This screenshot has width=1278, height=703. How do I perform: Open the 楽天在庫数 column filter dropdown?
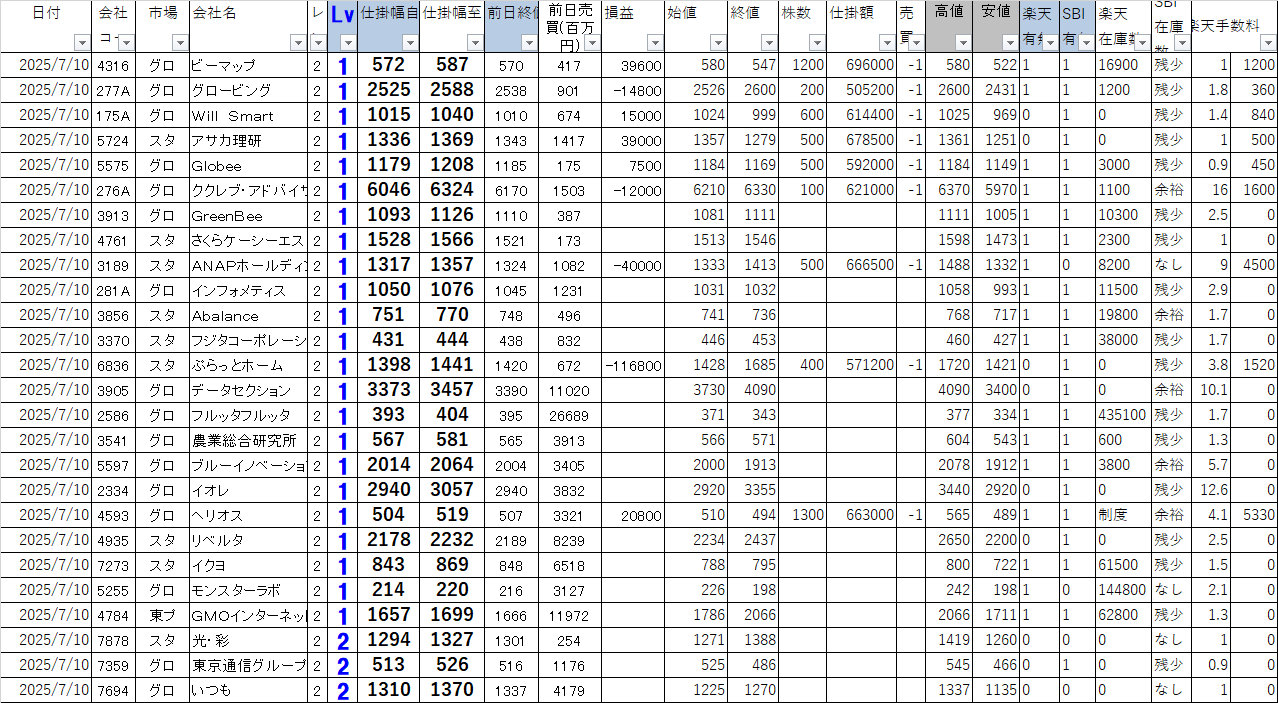coord(1141,43)
